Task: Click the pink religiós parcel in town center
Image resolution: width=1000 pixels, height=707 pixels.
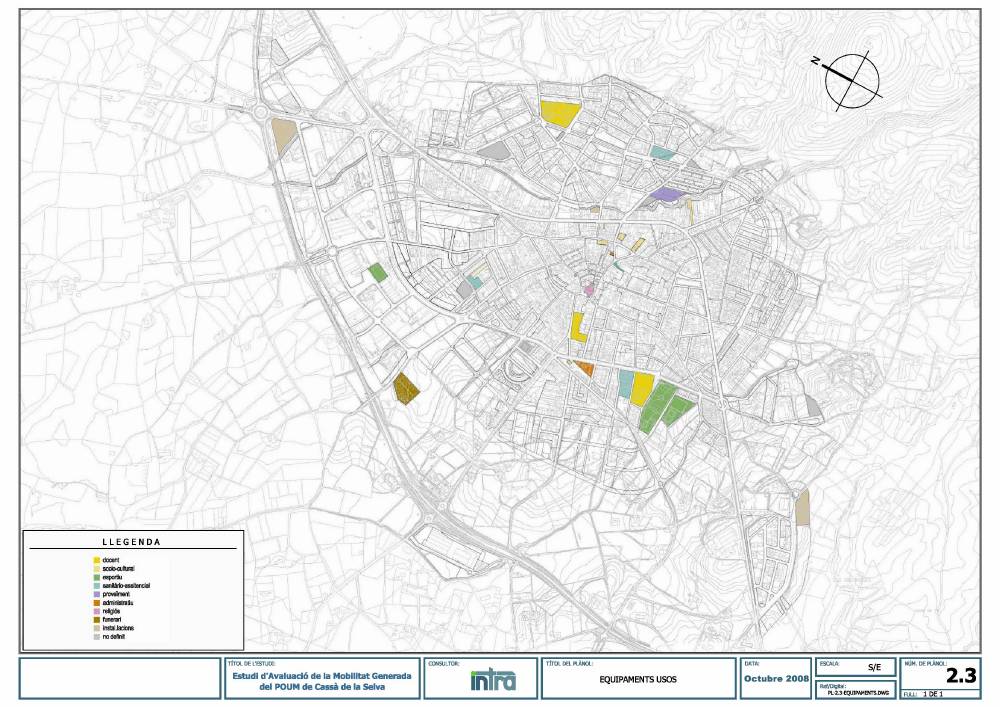Action: 589,290
